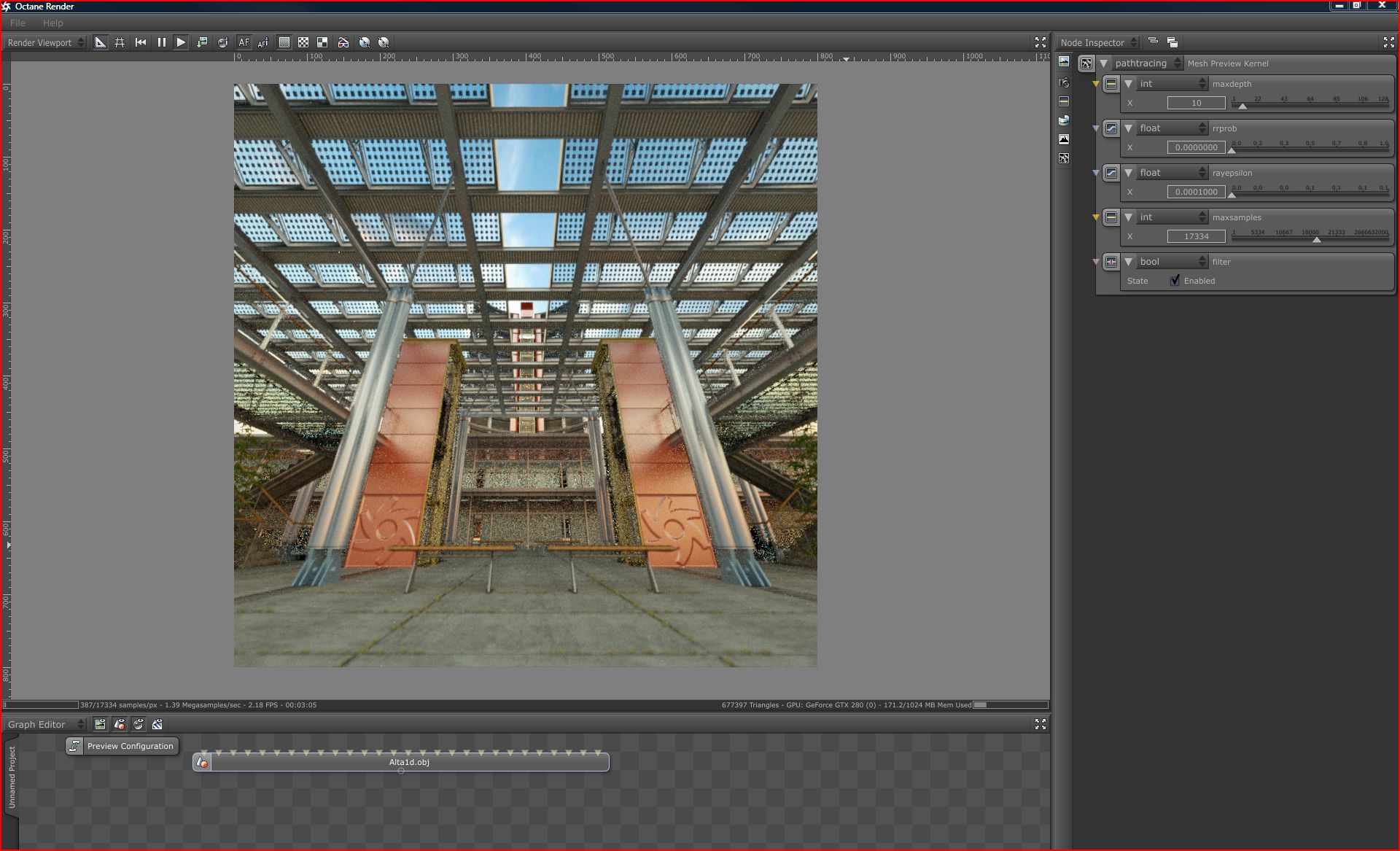This screenshot has height=851, width=1400.
Task: Uncheck the filter Enabled checkbox
Action: 1175,281
